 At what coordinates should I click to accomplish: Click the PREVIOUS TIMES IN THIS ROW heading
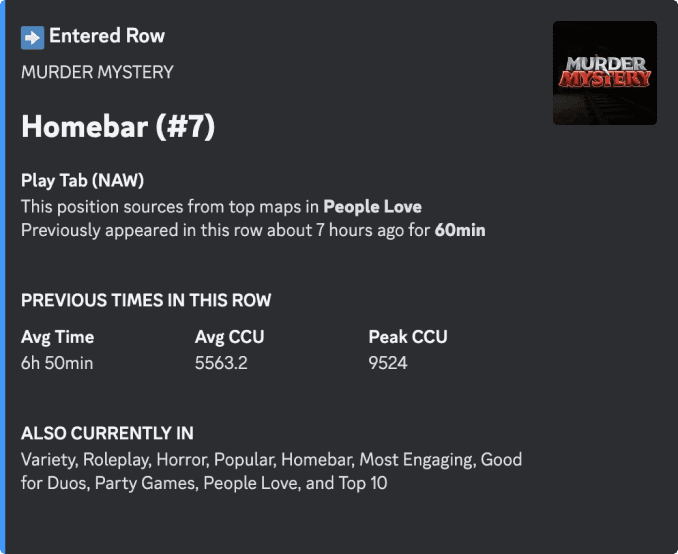(146, 300)
